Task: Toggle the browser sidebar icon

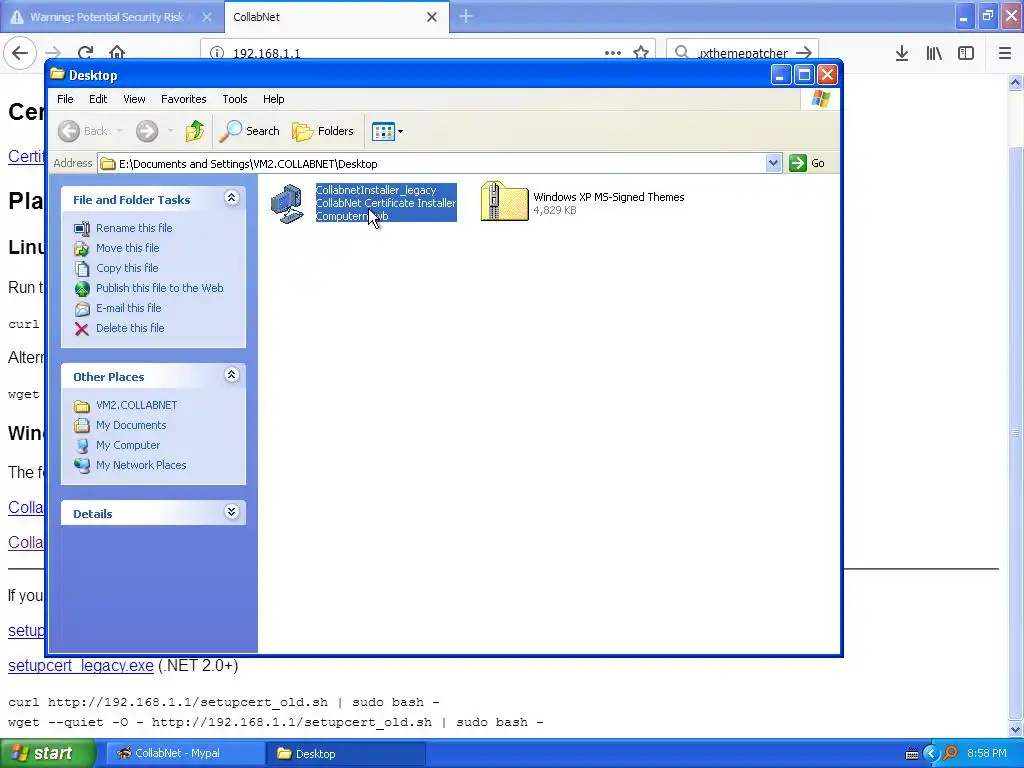Action: (x=966, y=53)
